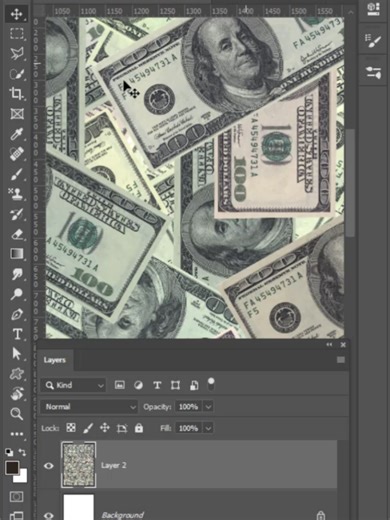This screenshot has width=390, height=520.
Task: Select the Spot Healing Brush tool
Action: pyautogui.click(x=16, y=154)
